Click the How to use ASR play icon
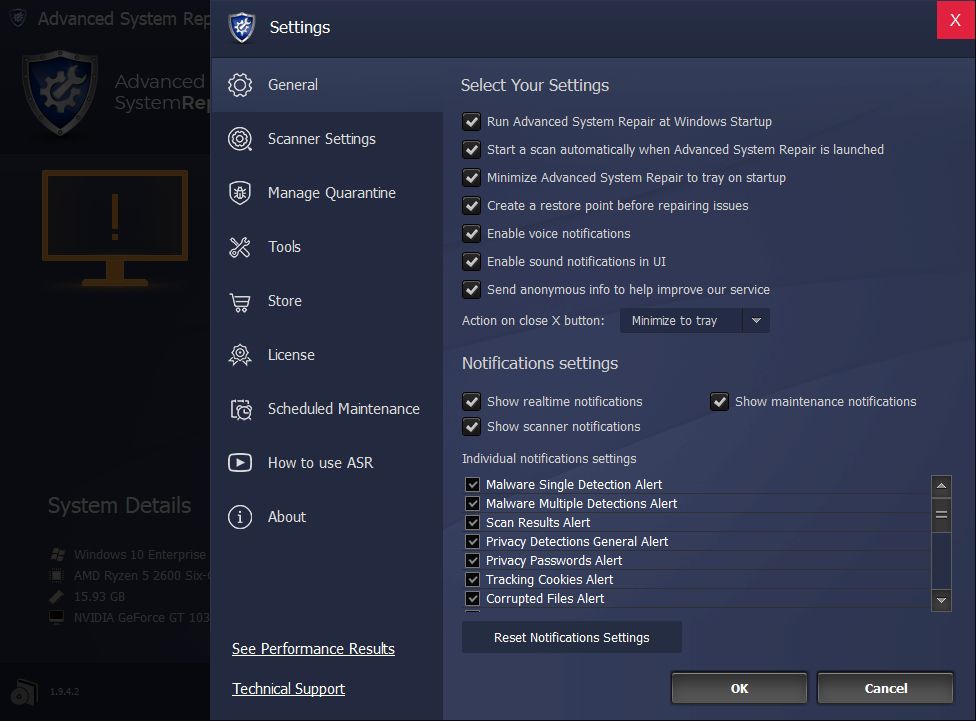The width and height of the screenshot is (976, 721). click(240, 463)
